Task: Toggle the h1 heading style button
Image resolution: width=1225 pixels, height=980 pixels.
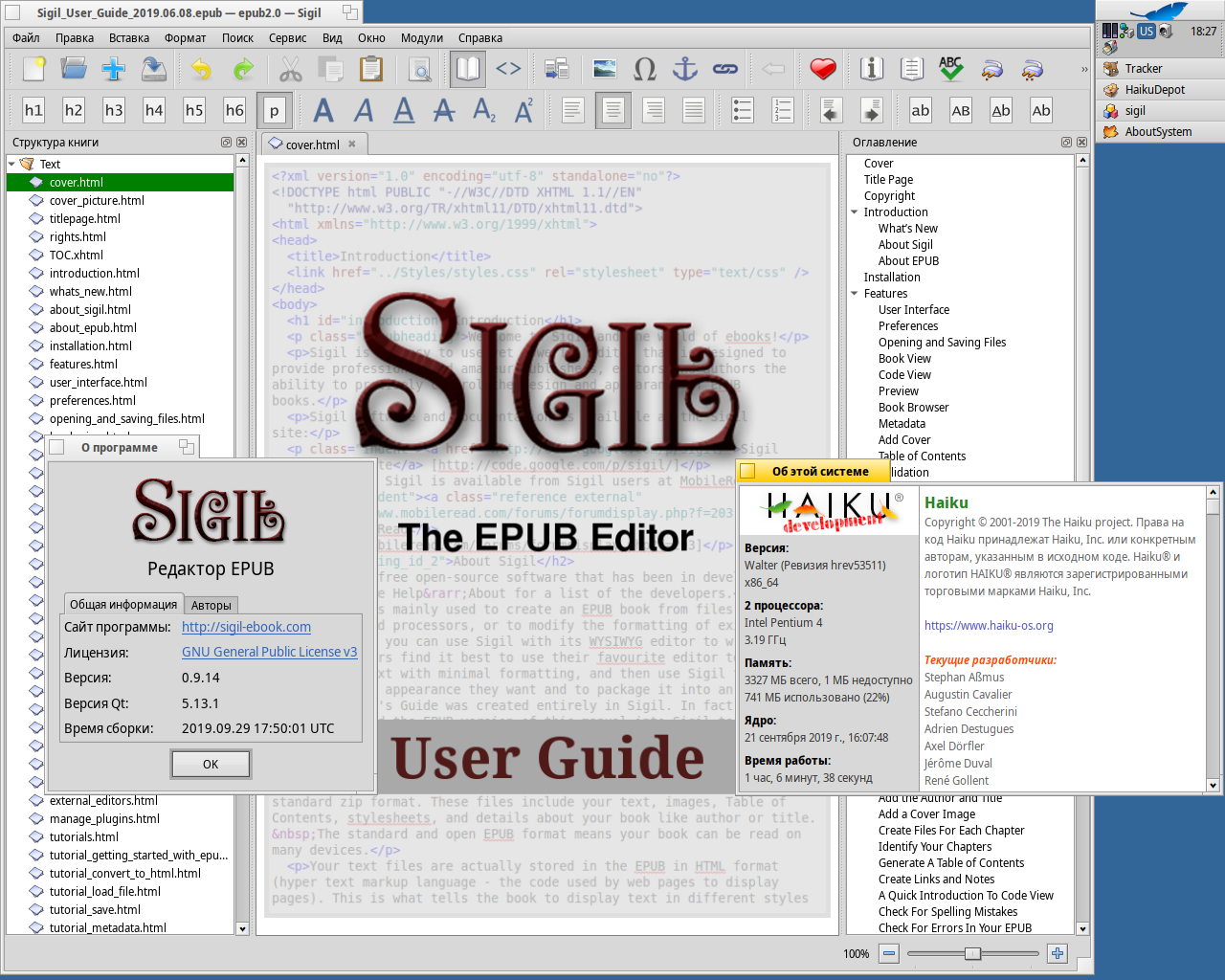Action: (33, 110)
